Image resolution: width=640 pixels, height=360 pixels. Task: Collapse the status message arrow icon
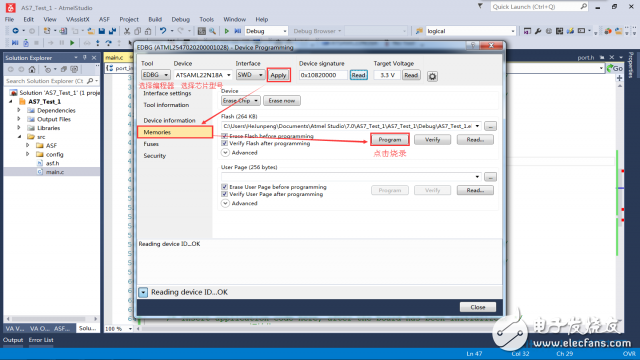point(143,292)
